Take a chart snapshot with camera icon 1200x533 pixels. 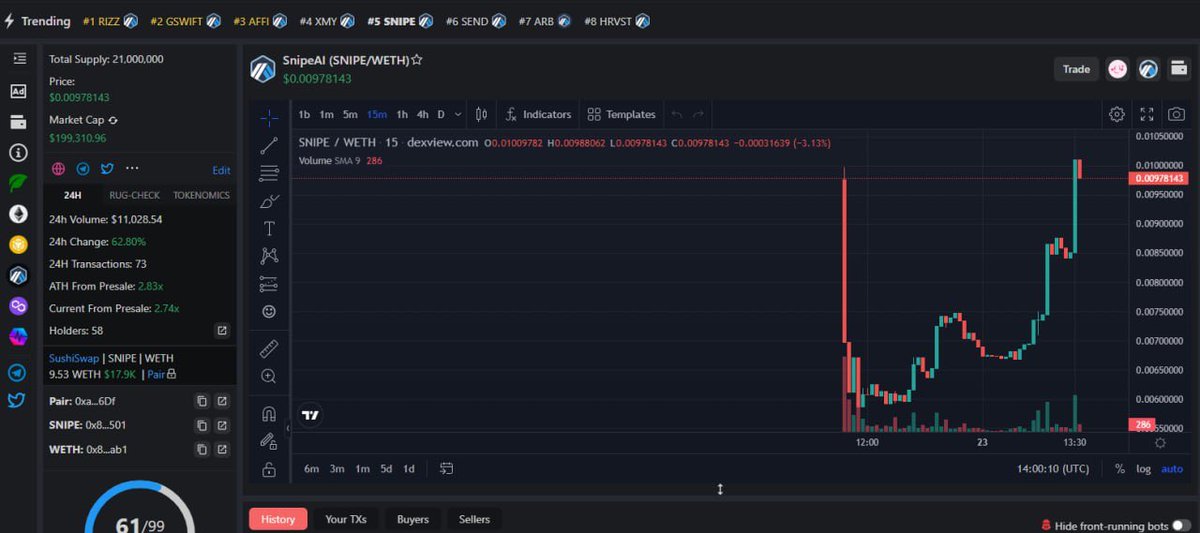1177,114
